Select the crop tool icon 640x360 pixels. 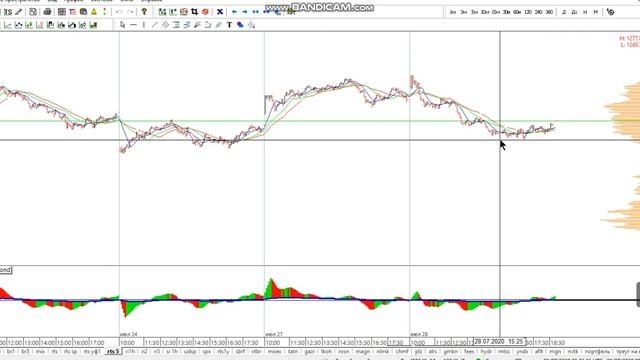point(195,12)
